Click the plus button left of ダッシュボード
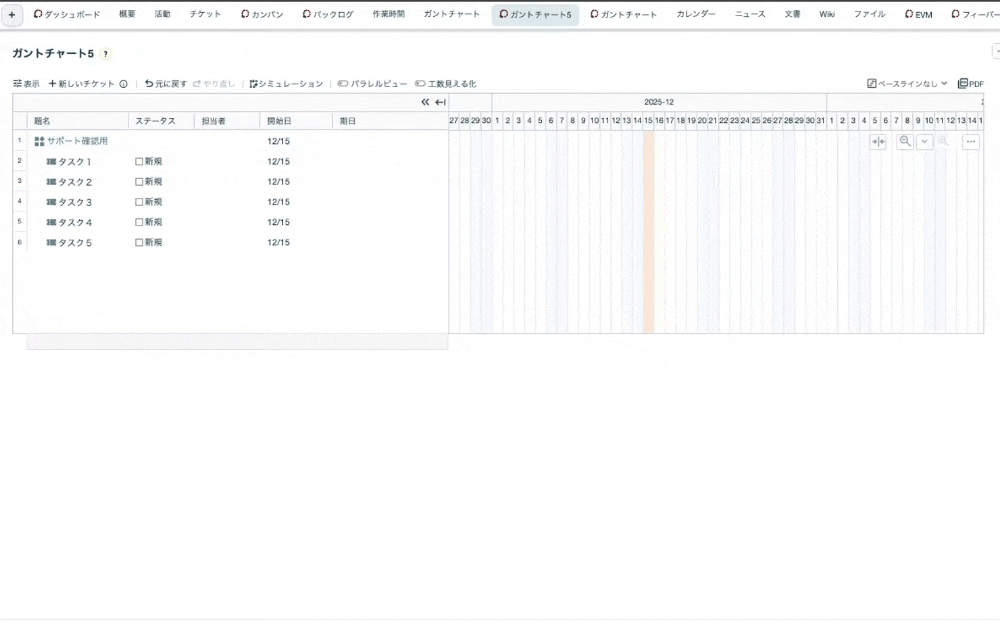This screenshot has height=624, width=1000. click(x=12, y=15)
